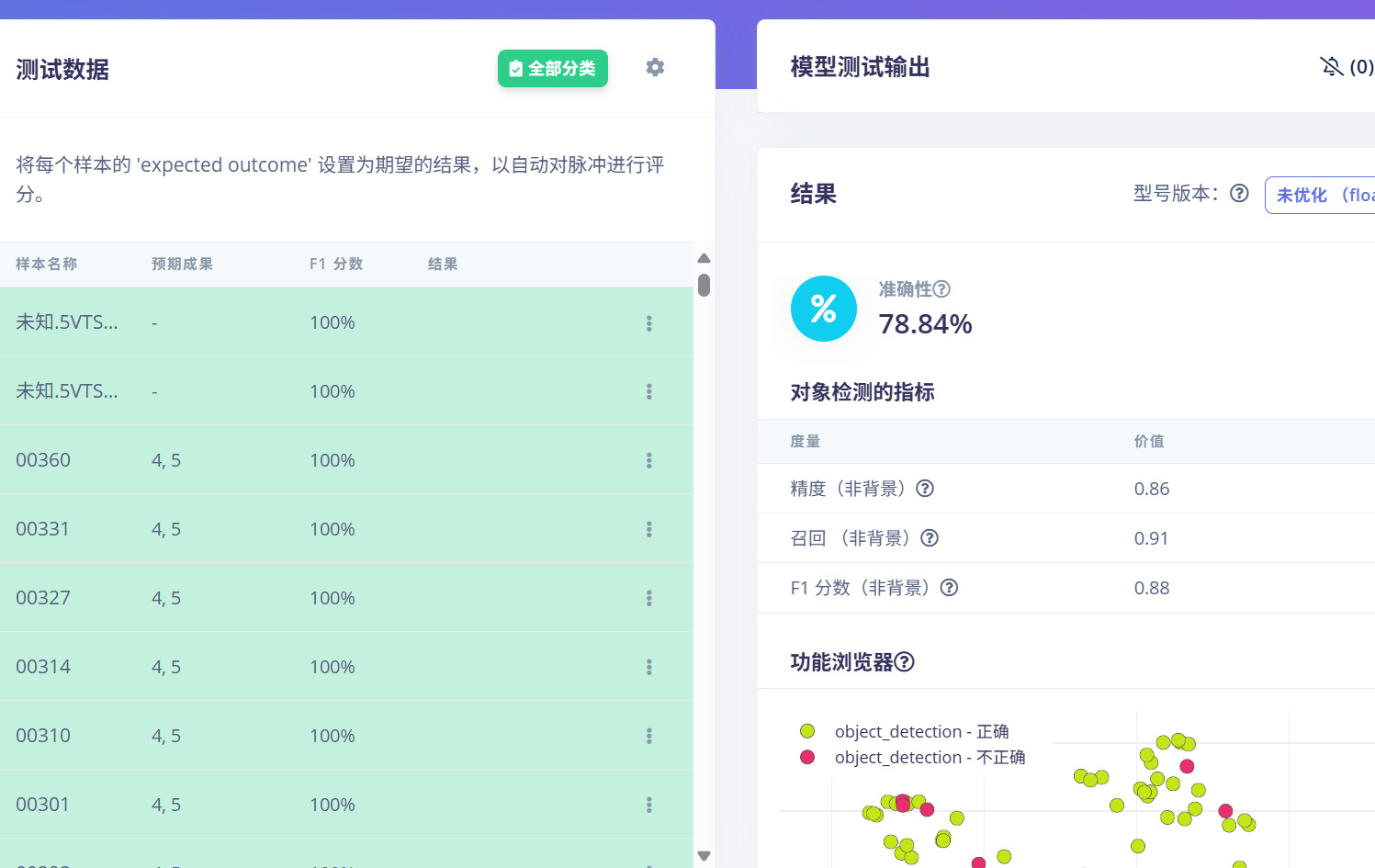Select sample row 00310

346,736
